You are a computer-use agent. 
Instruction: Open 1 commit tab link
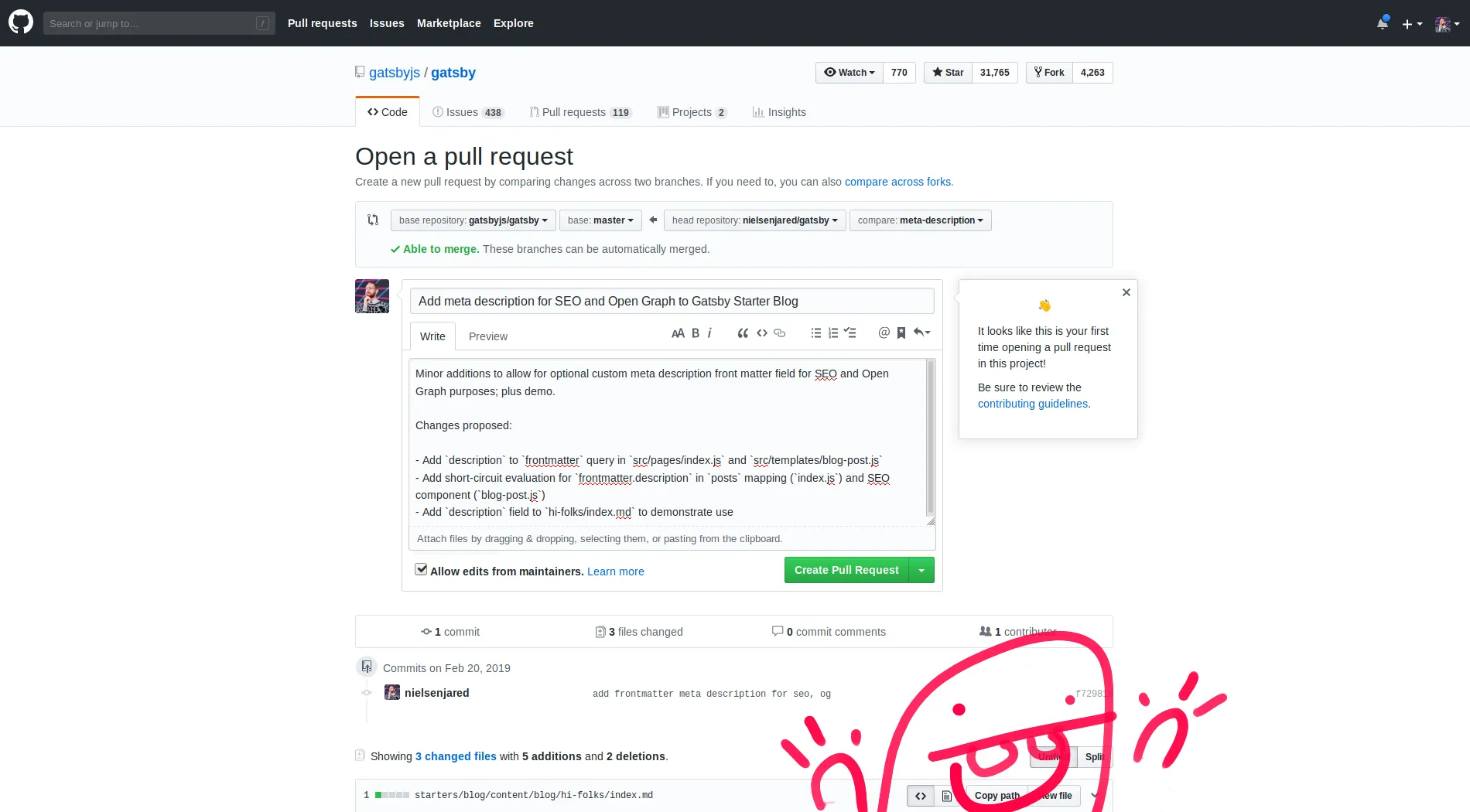(450, 632)
